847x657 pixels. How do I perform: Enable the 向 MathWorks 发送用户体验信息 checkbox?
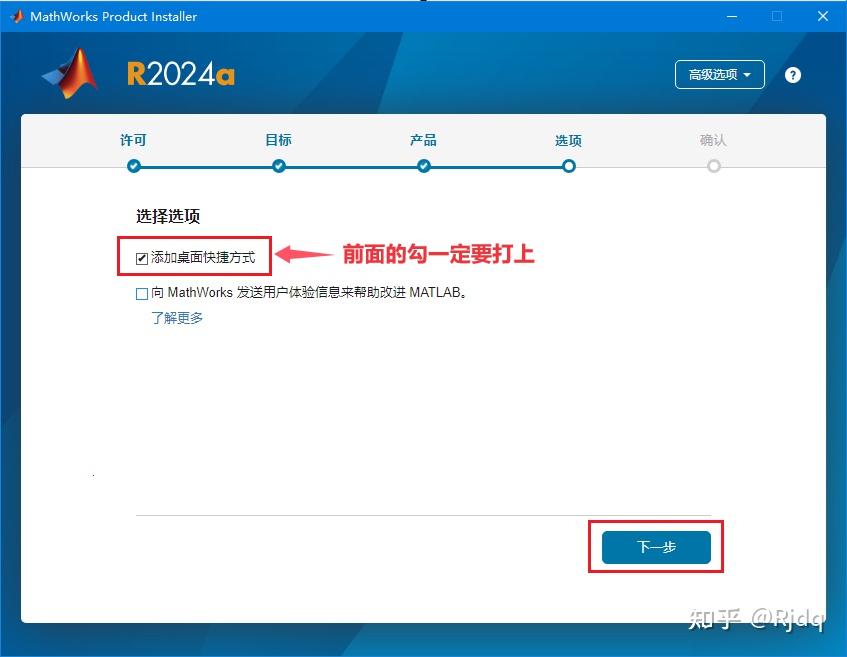pos(140,293)
